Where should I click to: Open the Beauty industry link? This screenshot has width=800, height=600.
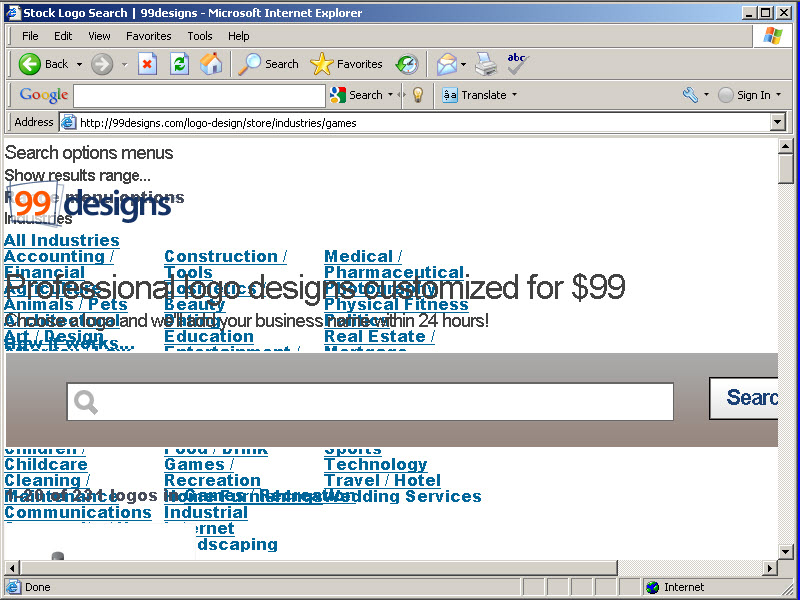point(194,305)
